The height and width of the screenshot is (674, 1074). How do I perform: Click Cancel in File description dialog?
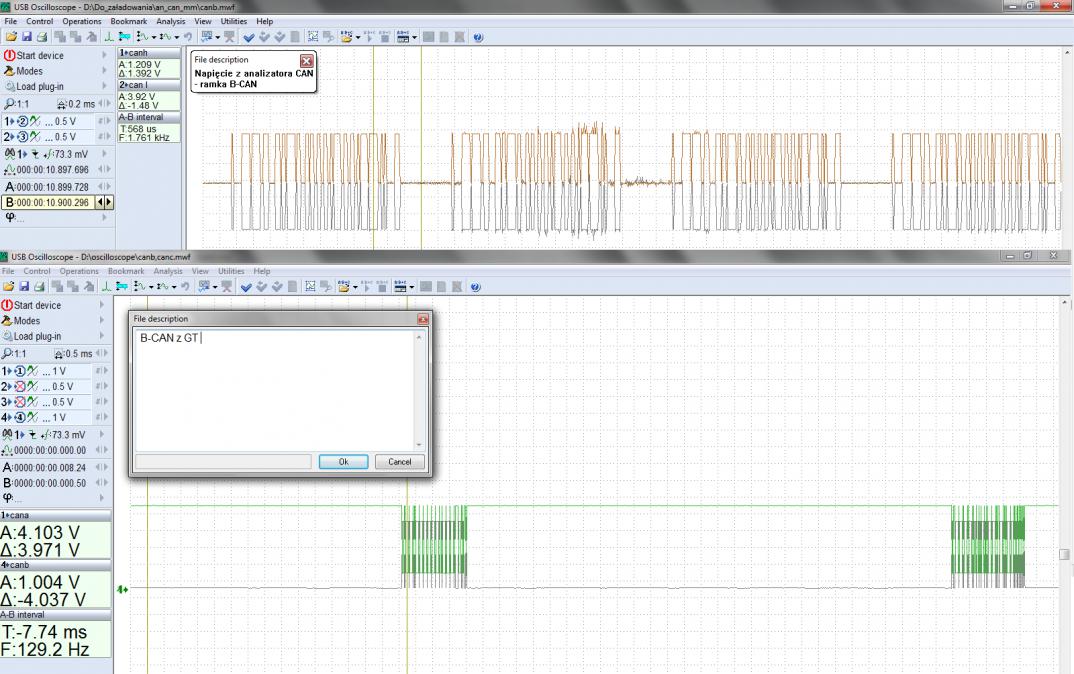click(x=400, y=462)
